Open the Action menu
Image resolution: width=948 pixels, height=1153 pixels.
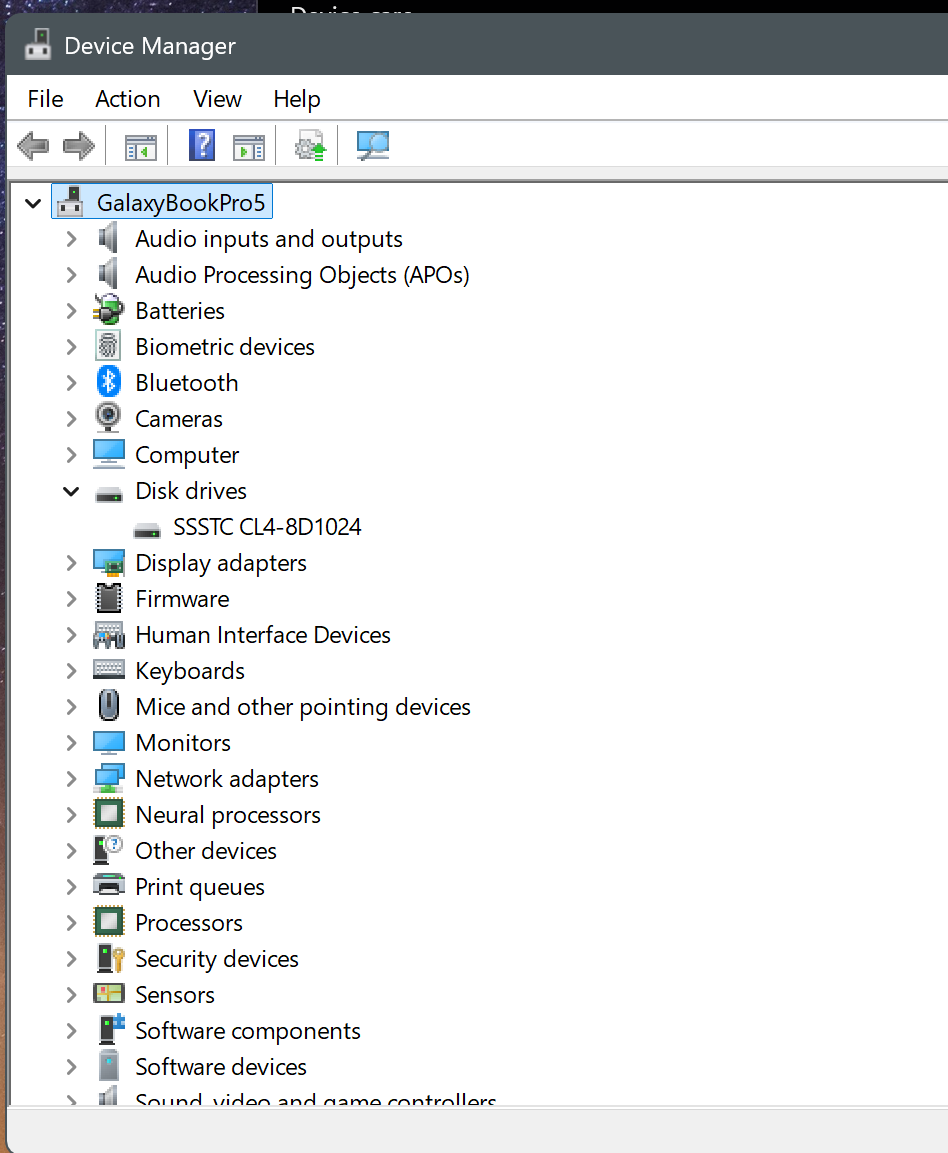[127, 99]
